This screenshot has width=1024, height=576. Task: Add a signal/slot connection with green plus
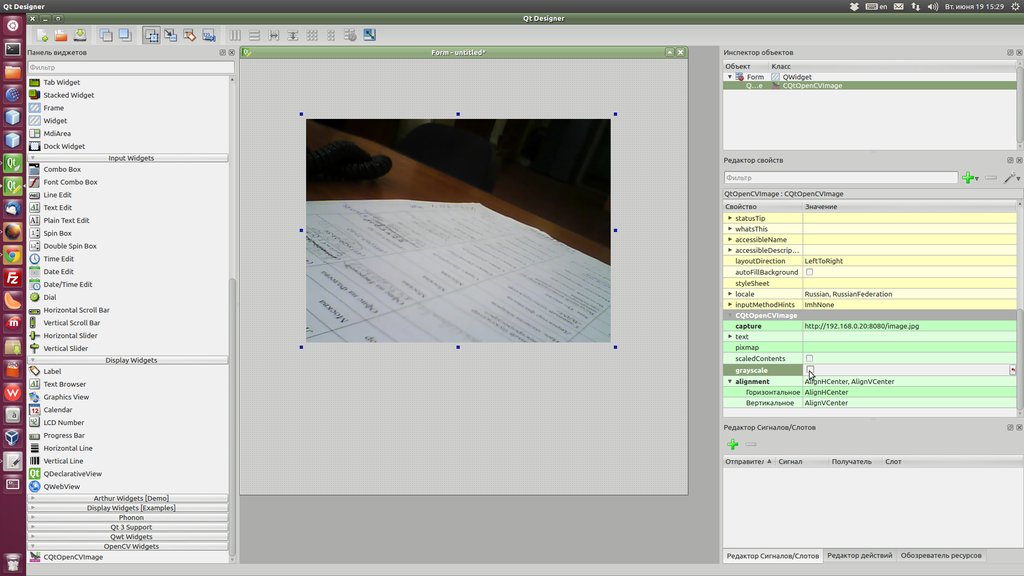[732, 444]
